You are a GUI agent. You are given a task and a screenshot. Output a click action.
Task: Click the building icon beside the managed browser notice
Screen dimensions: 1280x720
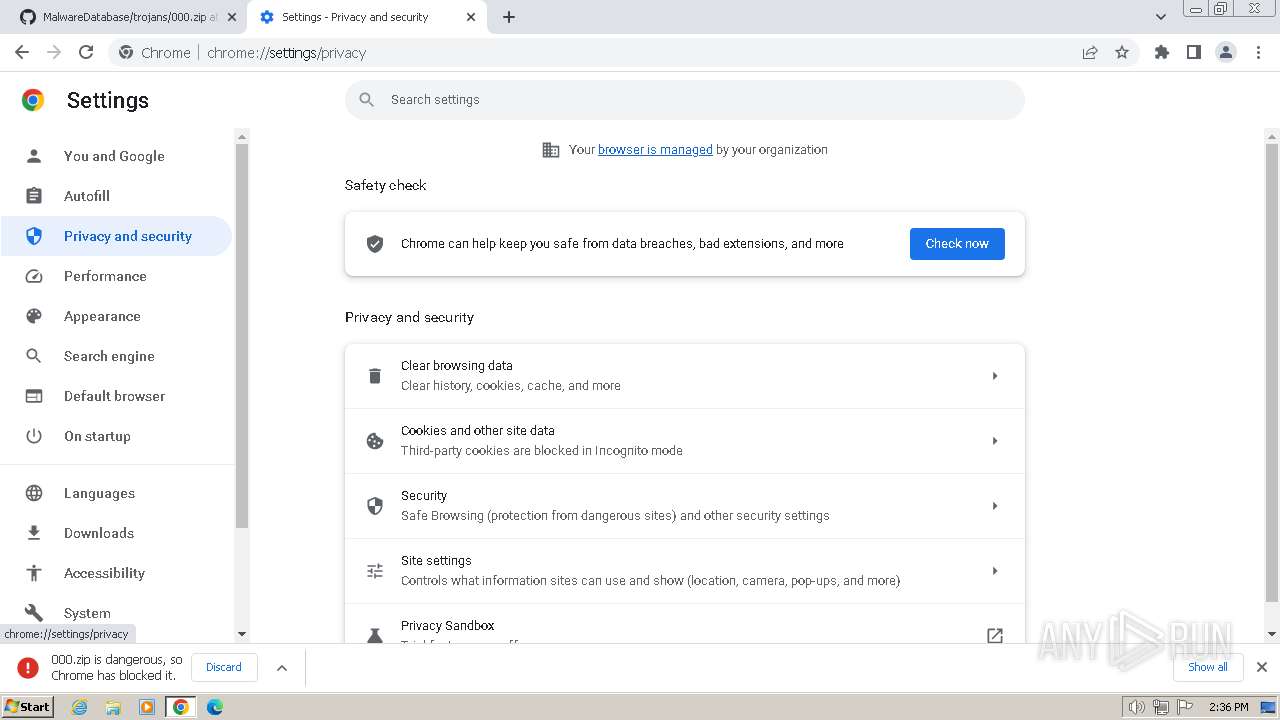[x=551, y=150]
